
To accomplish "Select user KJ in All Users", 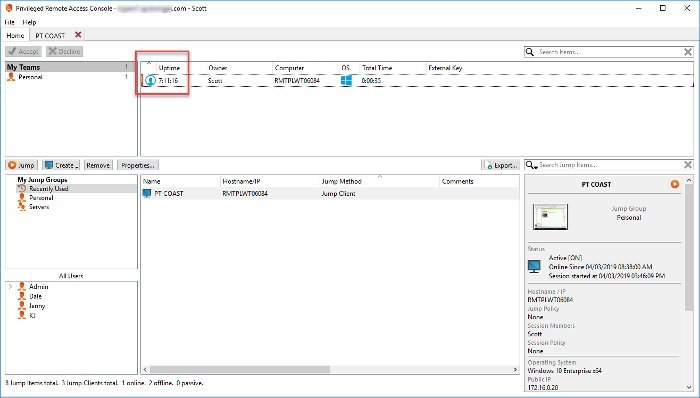I will point(32,315).
